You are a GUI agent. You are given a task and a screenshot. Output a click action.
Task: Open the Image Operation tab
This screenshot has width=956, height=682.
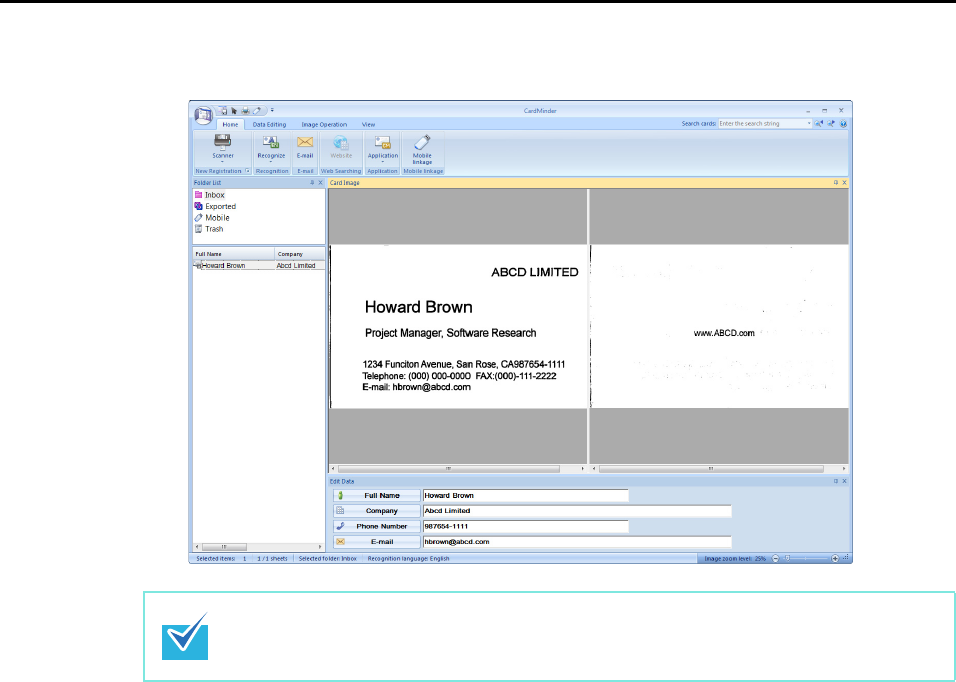[x=324, y=124]
